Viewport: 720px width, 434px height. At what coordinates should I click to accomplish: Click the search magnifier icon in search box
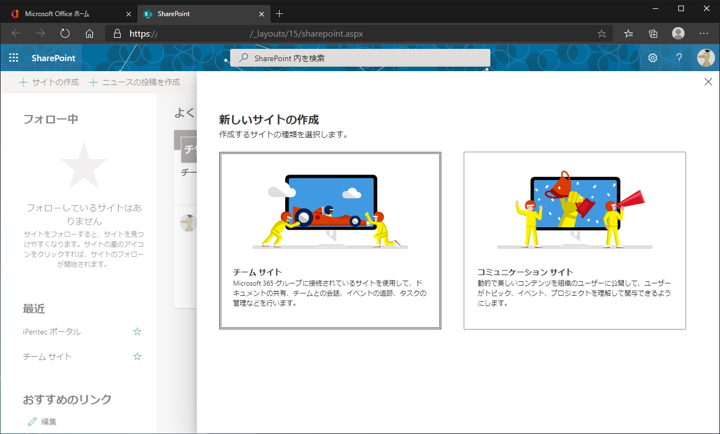(244, 58)
